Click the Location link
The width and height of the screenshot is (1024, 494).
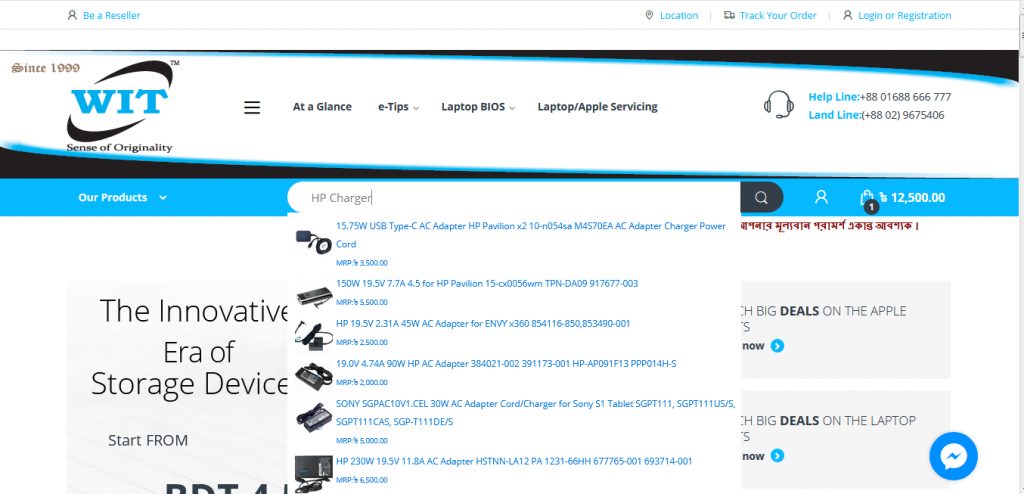(x=679, y=15)
